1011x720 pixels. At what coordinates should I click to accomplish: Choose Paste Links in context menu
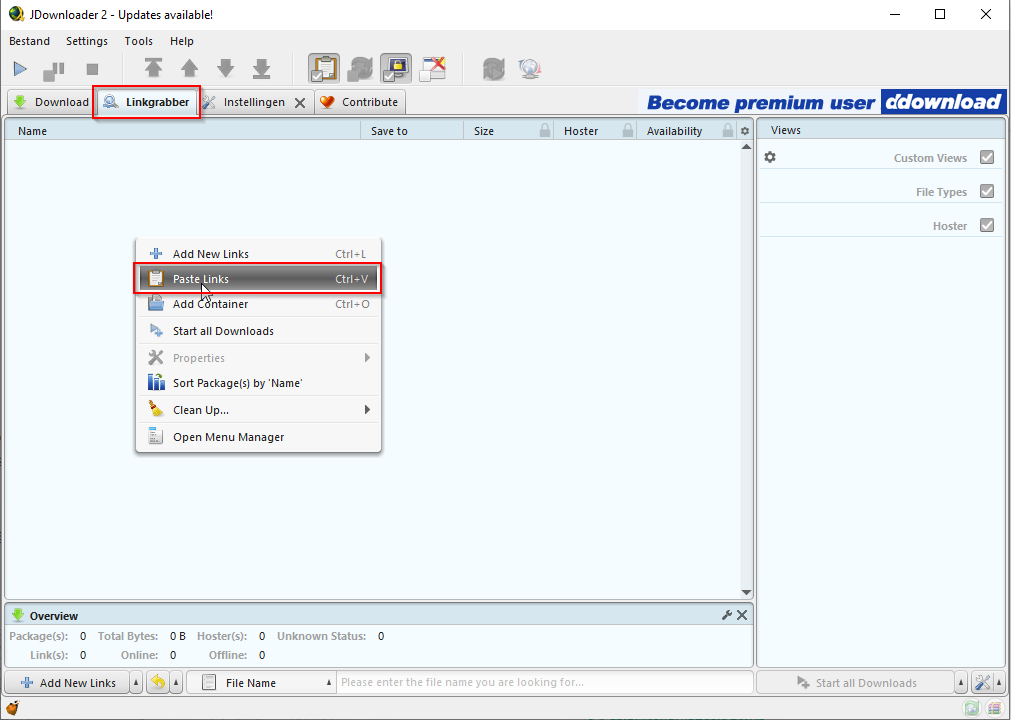[x=258, y=279]
